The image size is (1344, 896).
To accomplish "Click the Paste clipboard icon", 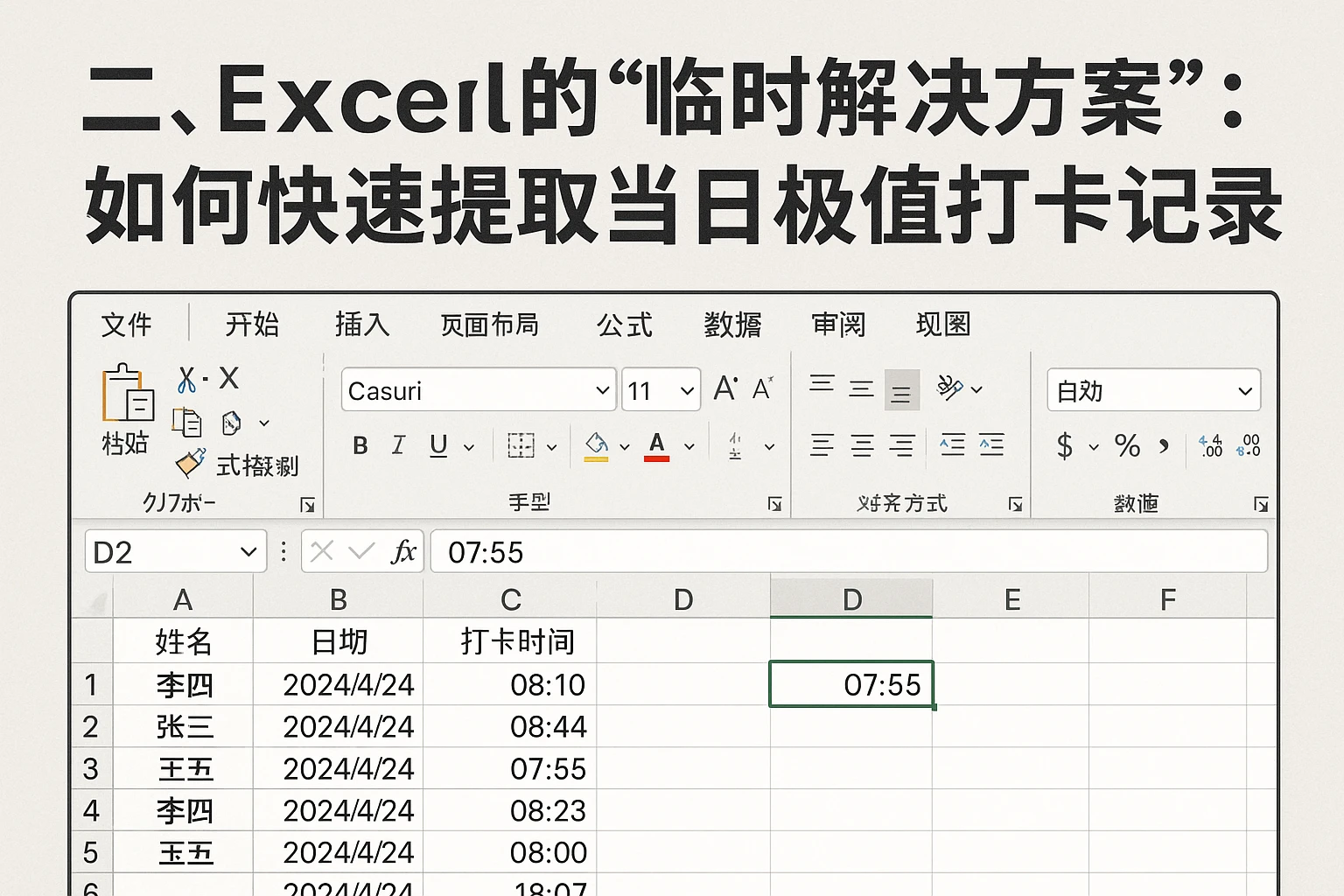I will 128,394.
